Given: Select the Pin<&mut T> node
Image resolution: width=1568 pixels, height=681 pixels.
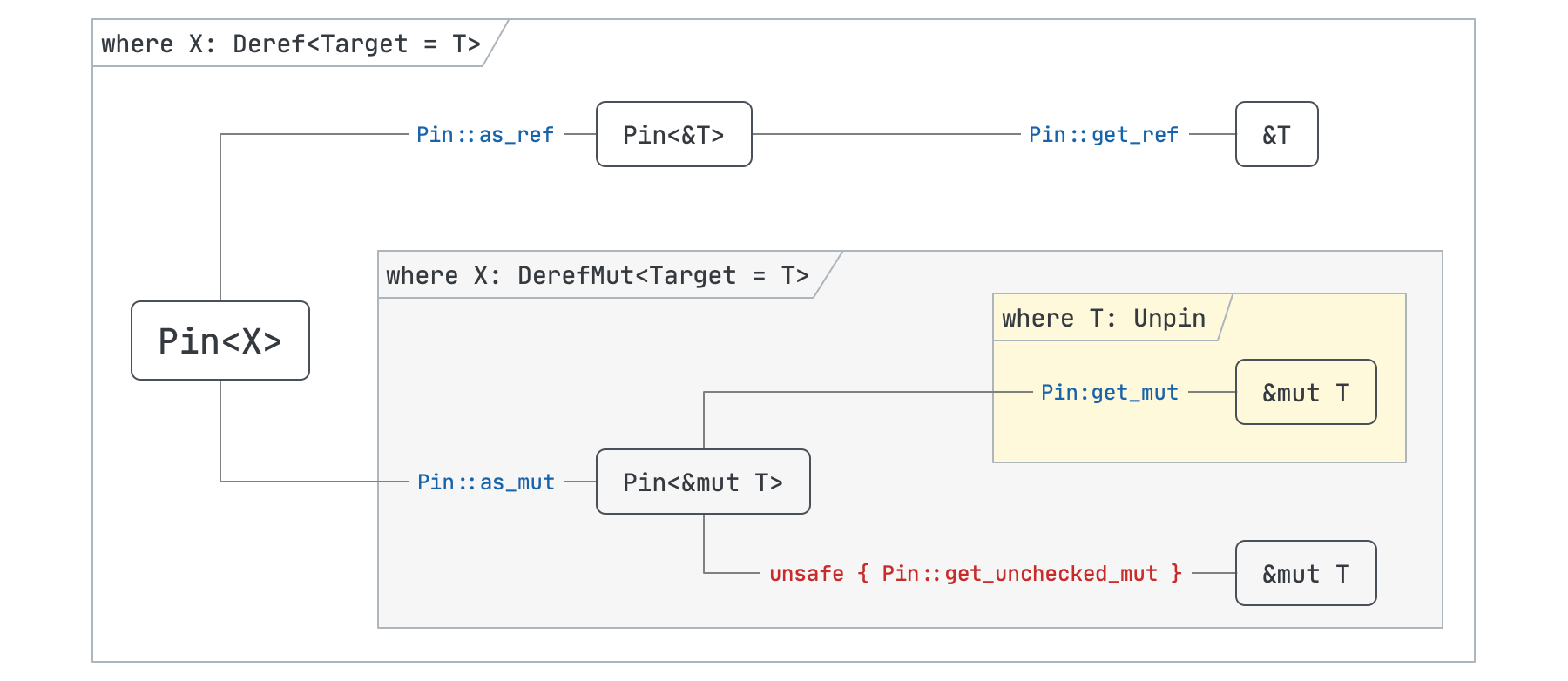Looking at the screenshot, I should 703,482.
